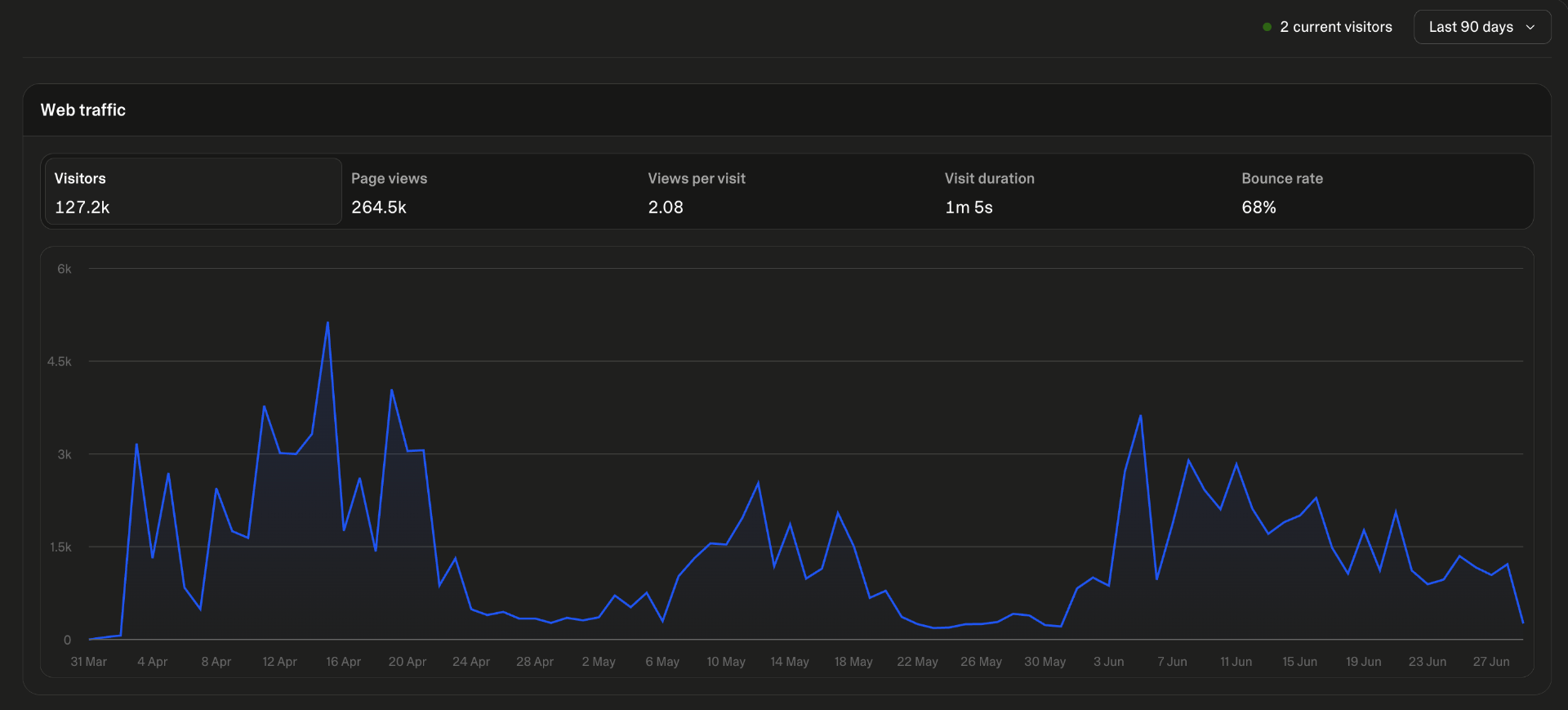Click the 30 May x-axis label
1568x710 pixels.
click(1045, 662)
